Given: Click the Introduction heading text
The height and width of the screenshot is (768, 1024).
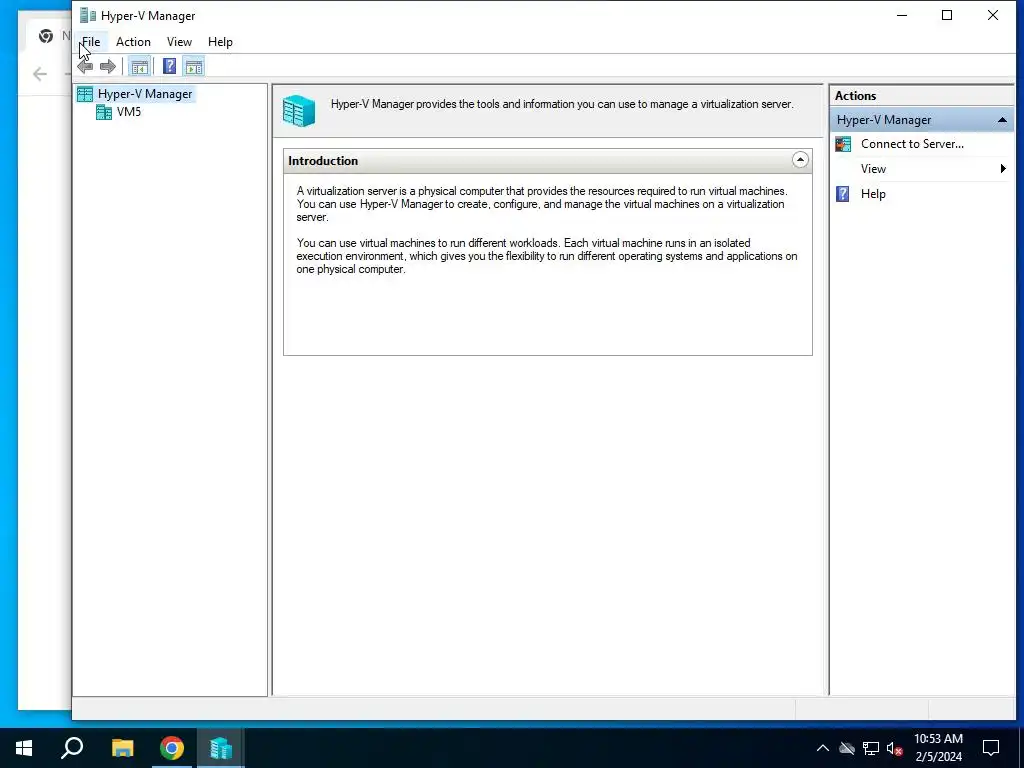Looking at the screenshot, I should 323,161.
